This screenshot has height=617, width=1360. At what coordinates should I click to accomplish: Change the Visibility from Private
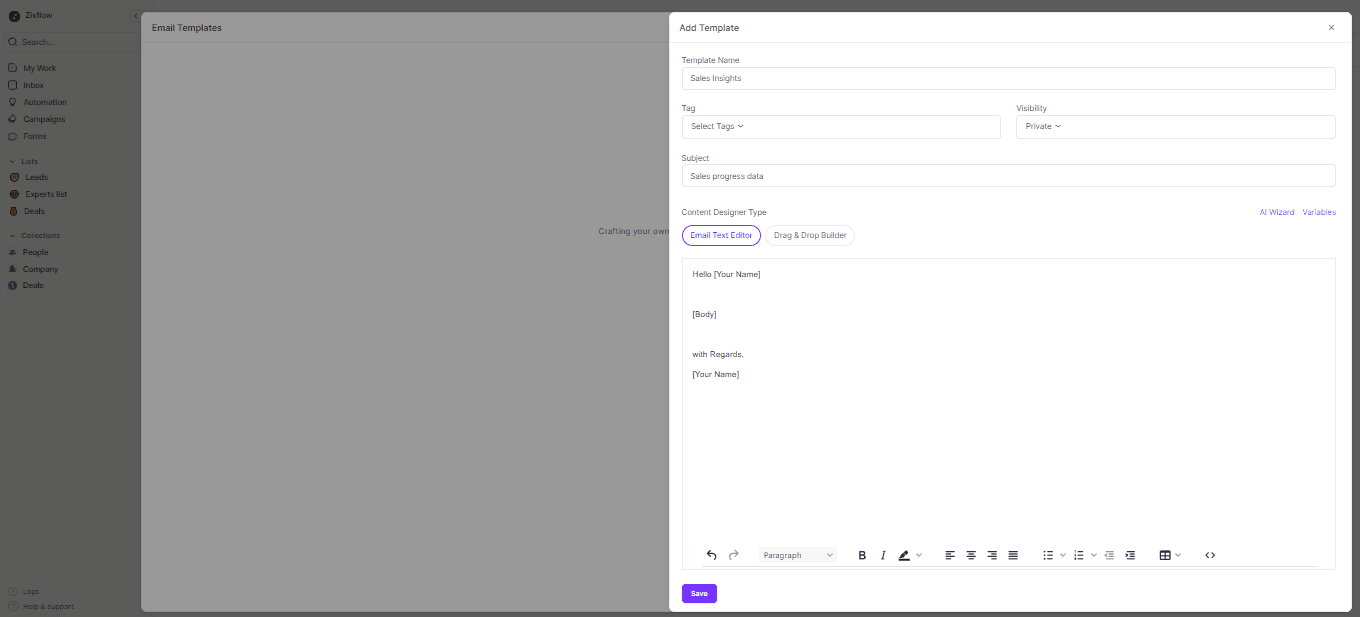[1041, 126]
